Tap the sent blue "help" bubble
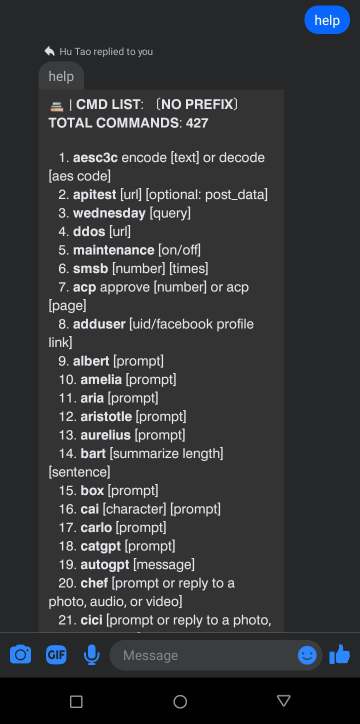360x724 pixels. click(x=327, y=20)
